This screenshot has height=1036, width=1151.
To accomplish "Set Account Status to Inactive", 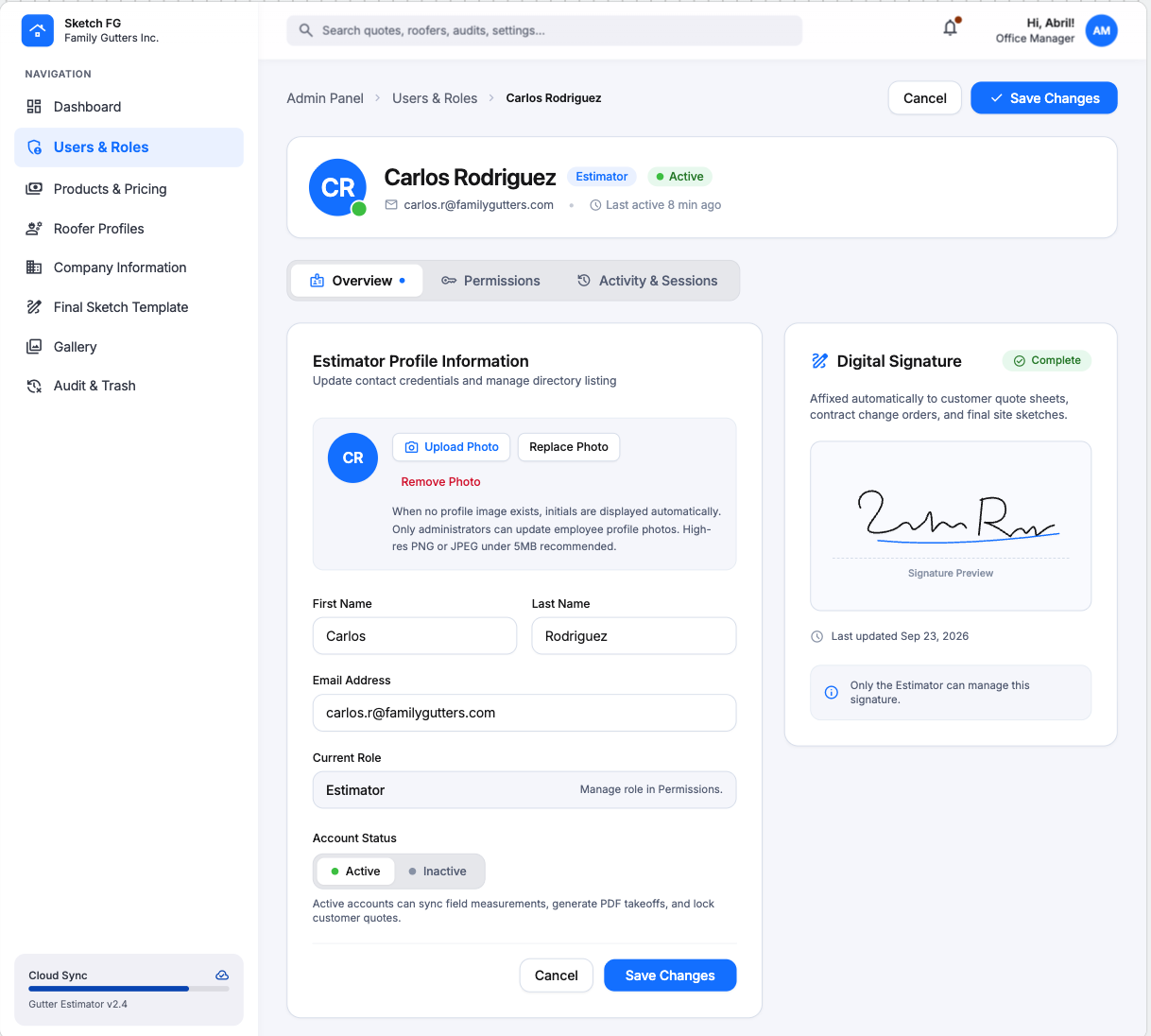I will coord(438,872).
